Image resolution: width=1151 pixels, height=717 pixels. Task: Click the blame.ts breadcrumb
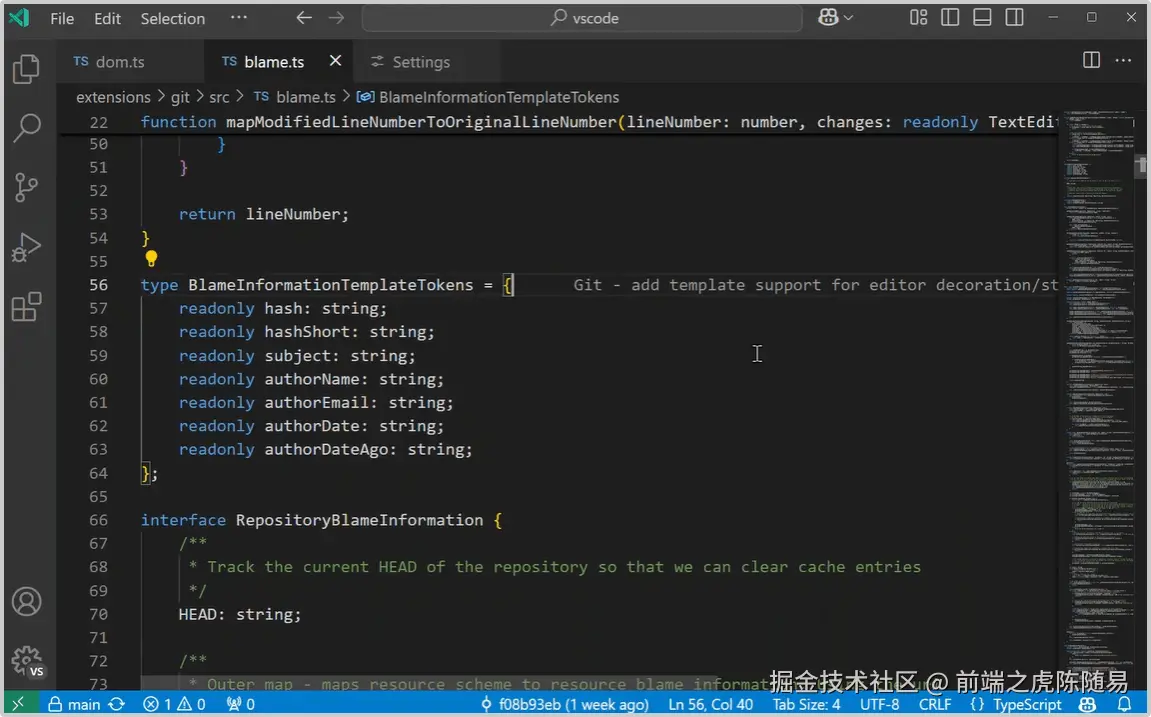click(295, 97)
